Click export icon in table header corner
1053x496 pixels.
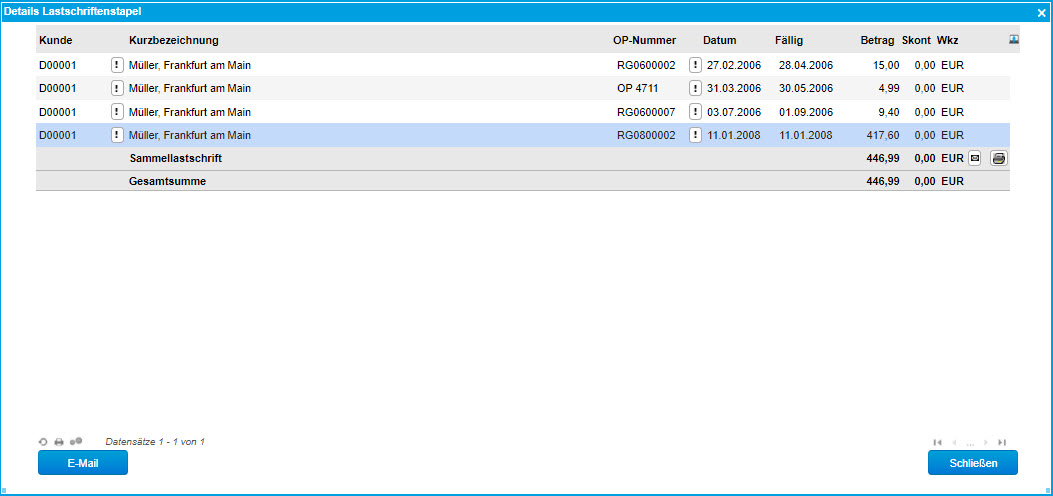click(1014, 40)
